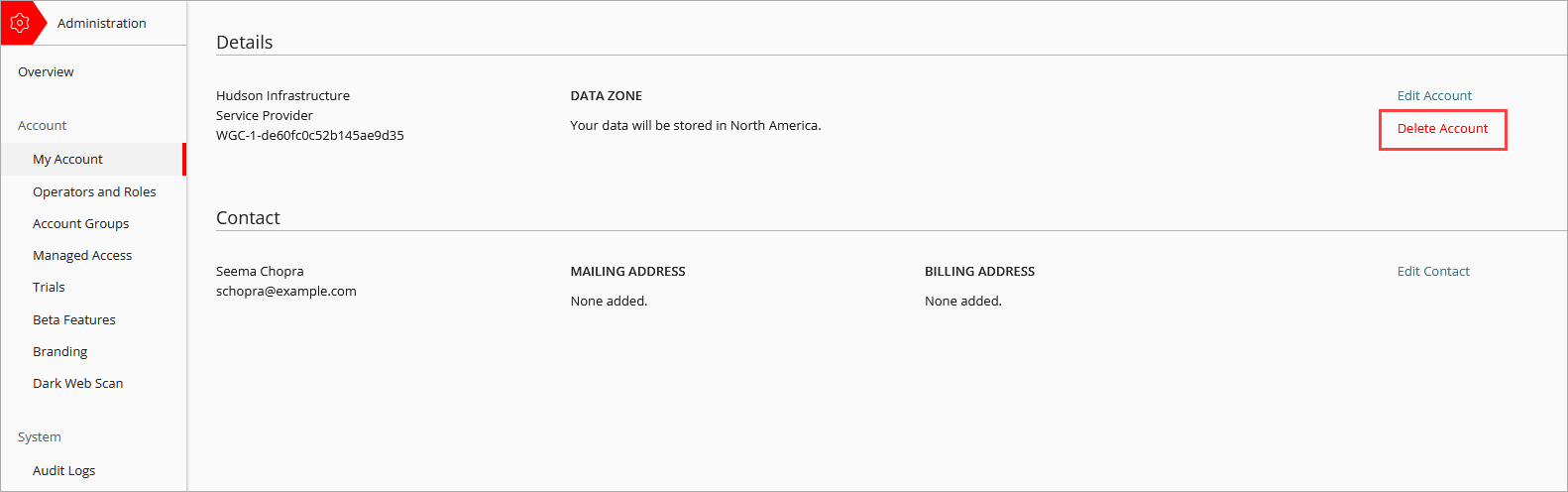The height and width of the screenshot is (492, 1568).
Task: Open the Managed Access section
Action: tap(82, 256)
